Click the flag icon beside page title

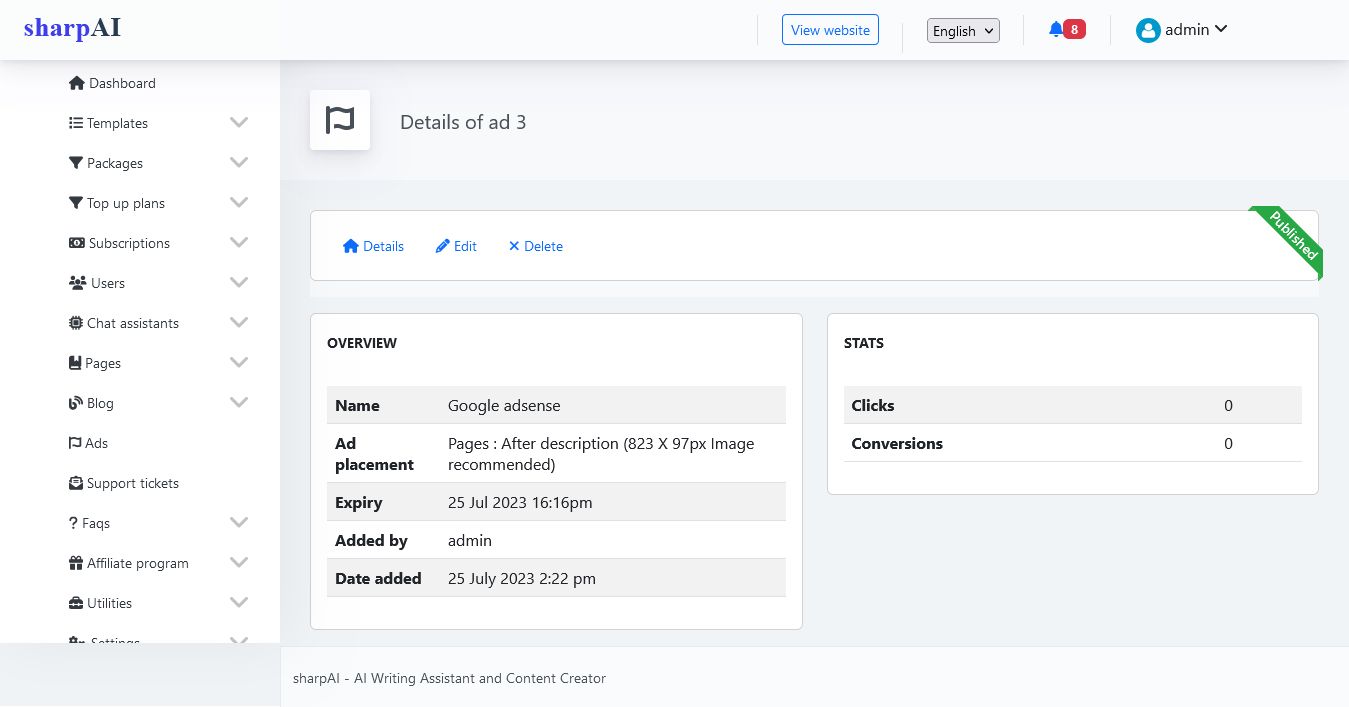coord(340,121)
